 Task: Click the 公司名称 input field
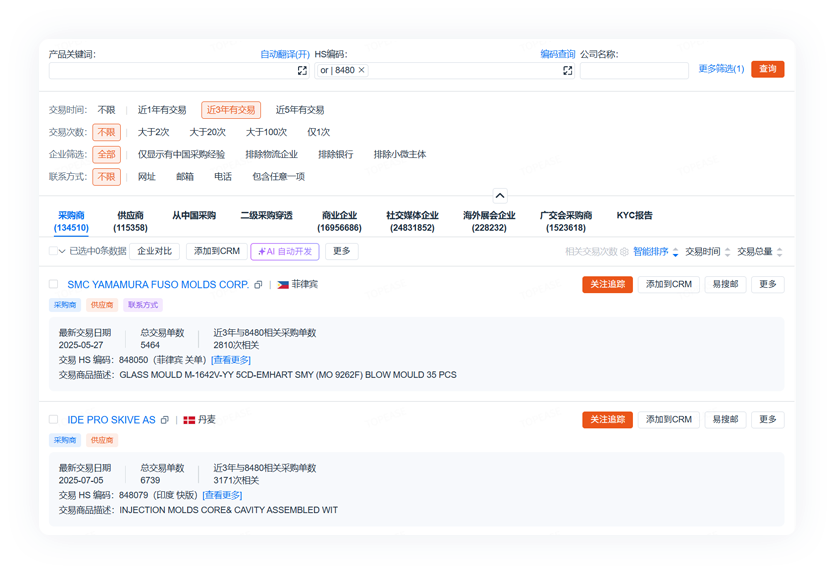tap(634, 71)
